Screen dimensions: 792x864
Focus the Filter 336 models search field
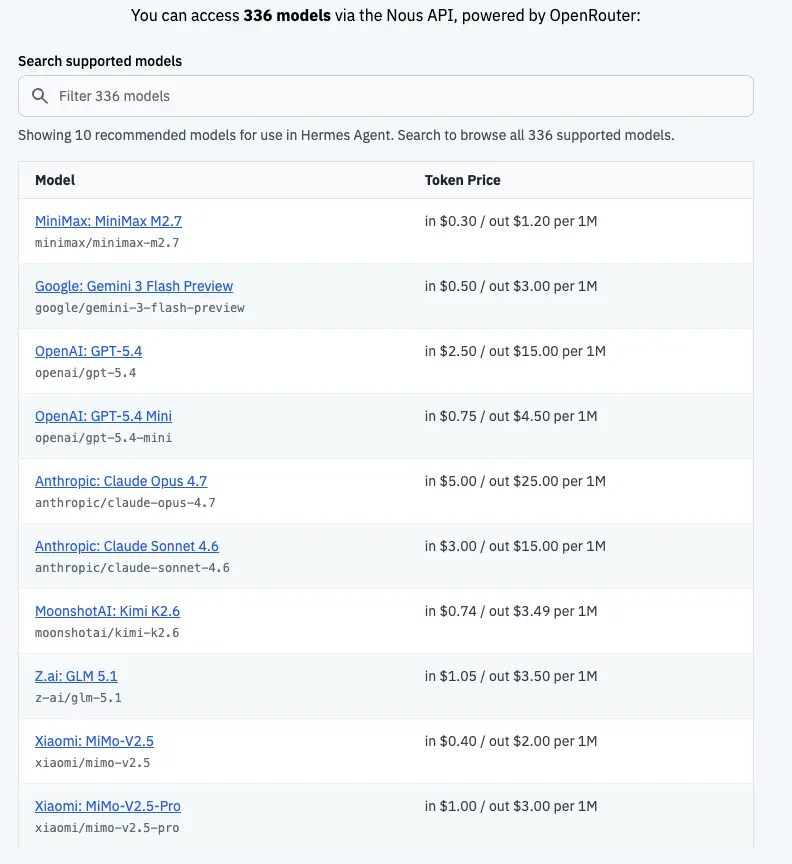pos(386,96)
